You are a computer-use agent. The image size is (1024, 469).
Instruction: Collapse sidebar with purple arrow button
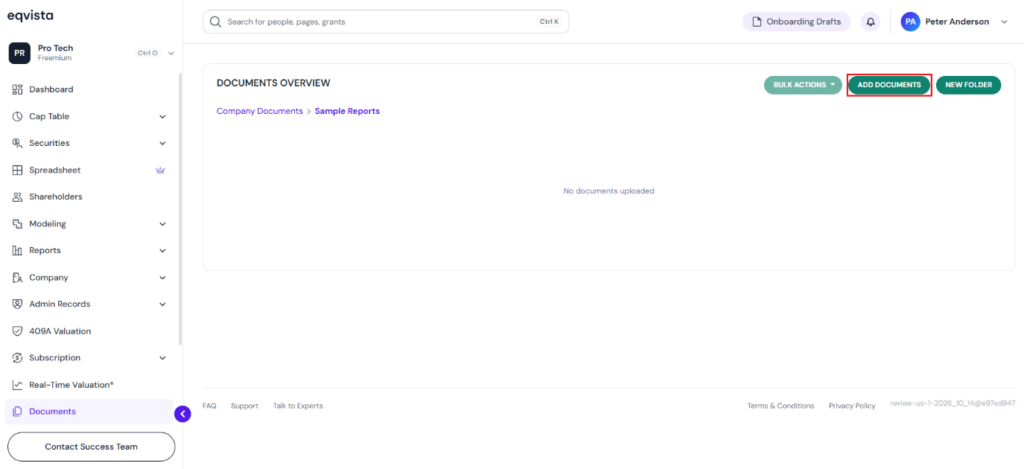coord(183,413)
